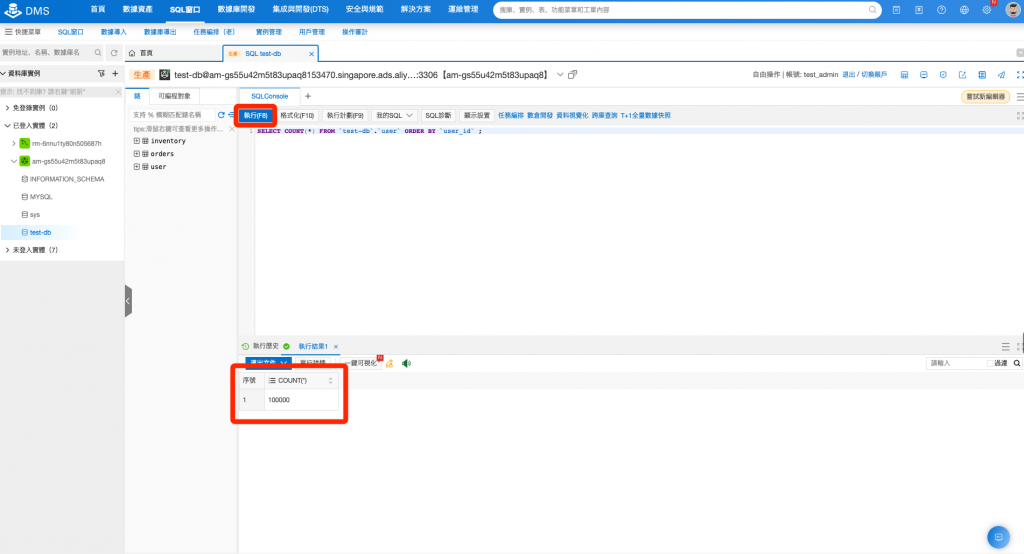The image size is (1024, 554).
Task: Collapse the 已登入實體 (2) group
Action: click(7, 125)
